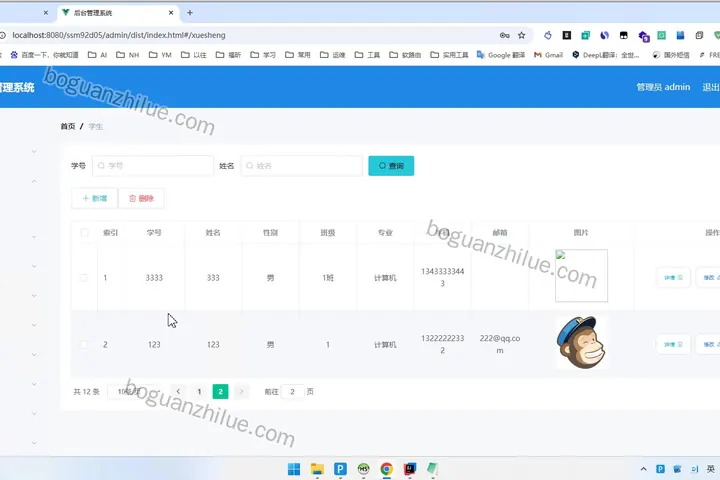The image size is (720, 480).
Task: Open the HS app in the taskbar
Action: [x=363, y=469]
